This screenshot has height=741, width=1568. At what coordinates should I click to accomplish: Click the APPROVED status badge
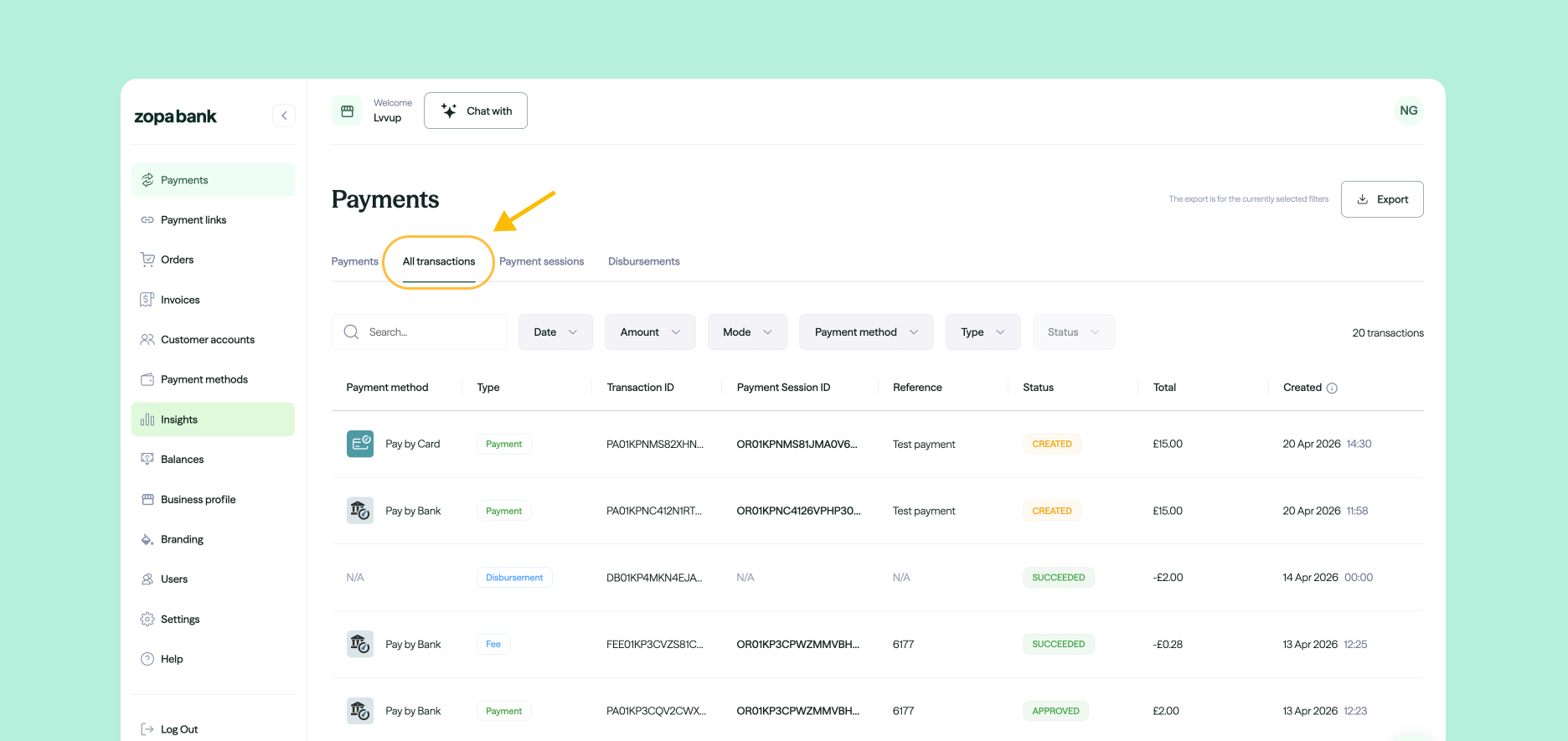[x=1055, y=711]
